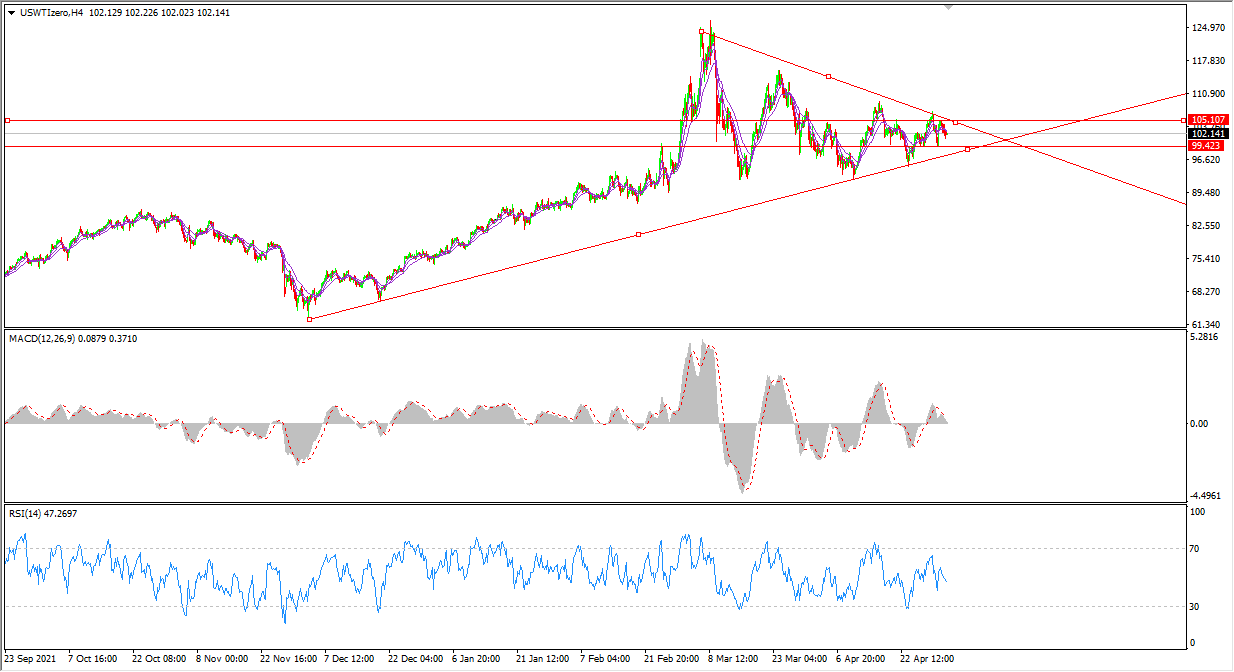Click the -4.4961 MACD scale value
Screen dimensions: 1234x672
1207,495
